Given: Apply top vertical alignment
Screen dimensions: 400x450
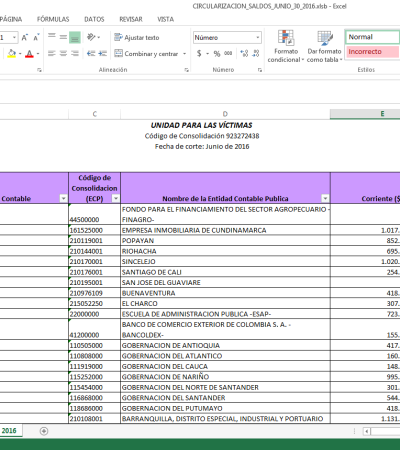Looking at the screenshot, I should 52,37.
